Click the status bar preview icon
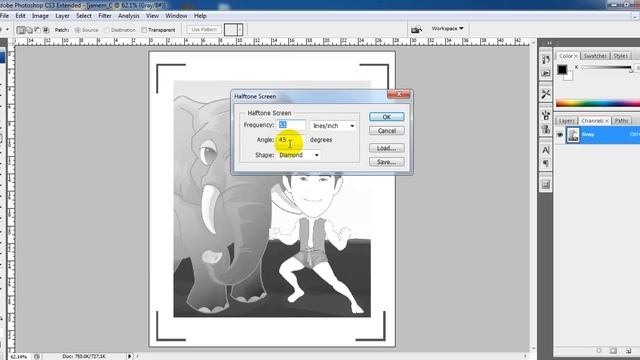Viewport: 640px width, 360px height. 37,356
